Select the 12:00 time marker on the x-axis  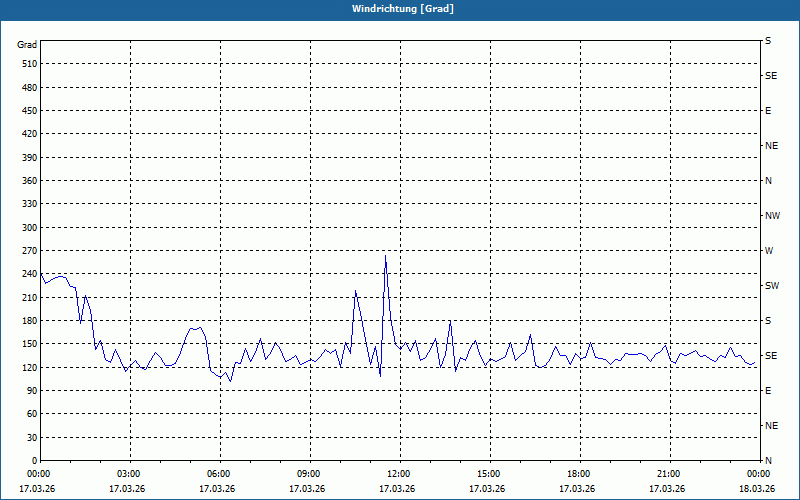399,474
